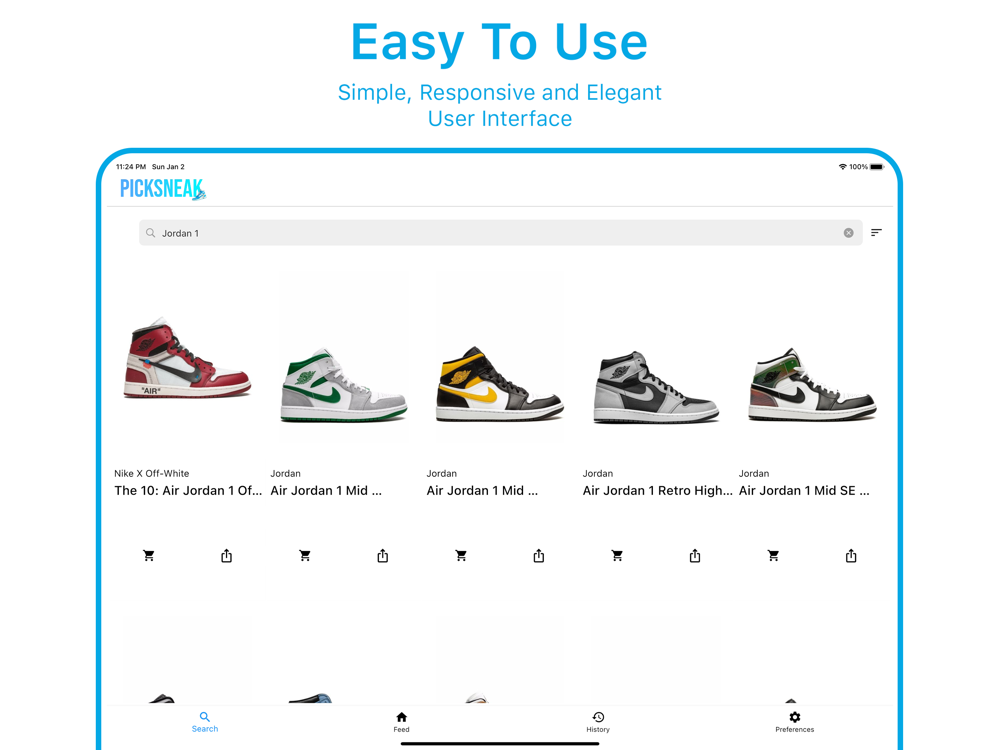Screen dimensions: 1000x750
Task: Go to the Preferences tab
Action: pyautogui.click(x=795, y=722)
